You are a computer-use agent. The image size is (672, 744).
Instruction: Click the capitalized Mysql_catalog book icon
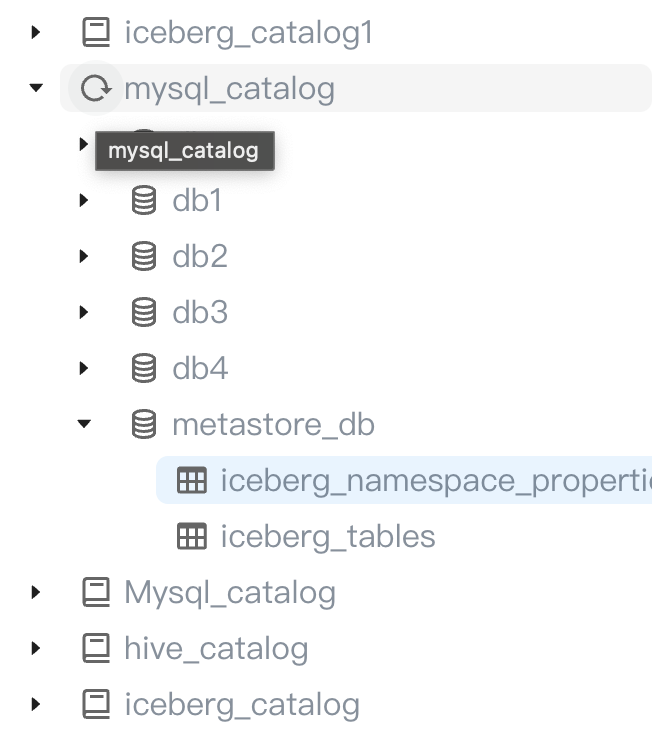(x=95, y=593)
